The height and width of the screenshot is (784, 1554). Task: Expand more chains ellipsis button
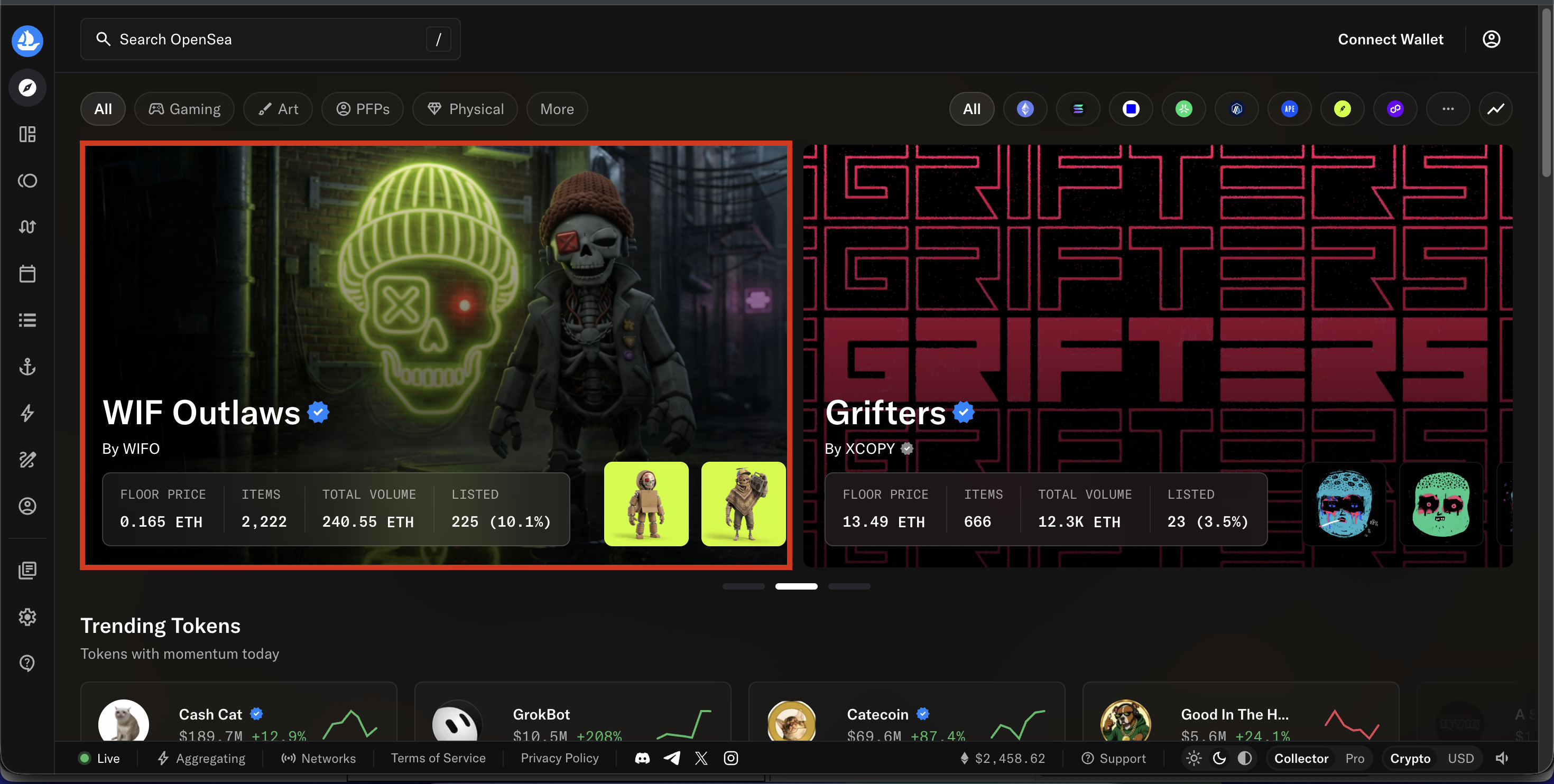click(x=1448, y=108)
